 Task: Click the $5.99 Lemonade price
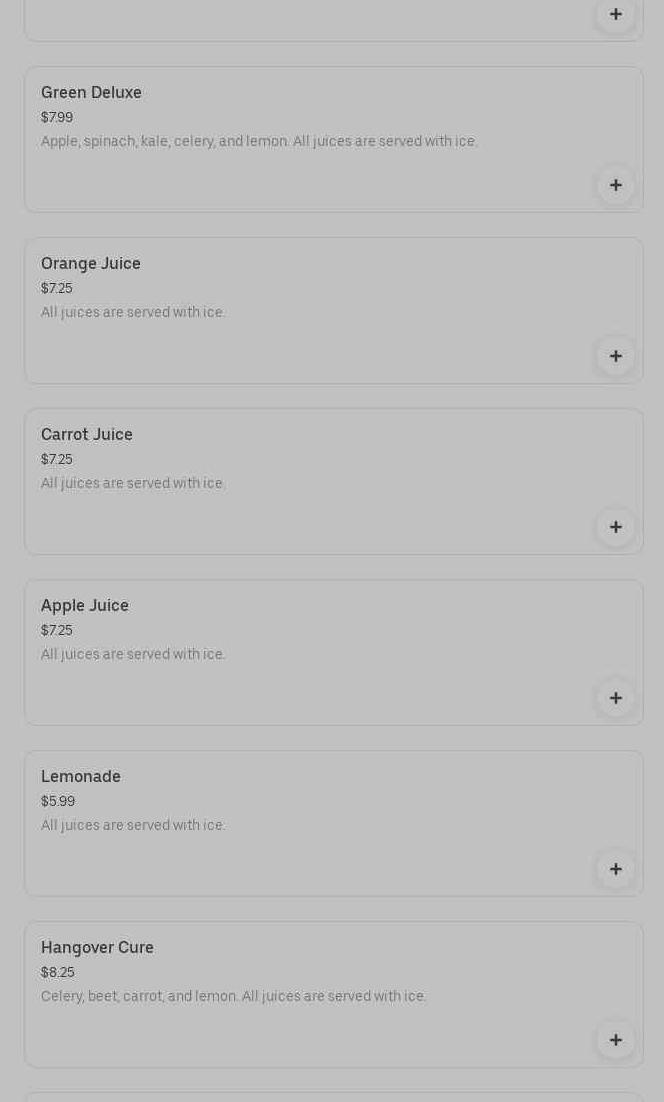pos(58,801)
